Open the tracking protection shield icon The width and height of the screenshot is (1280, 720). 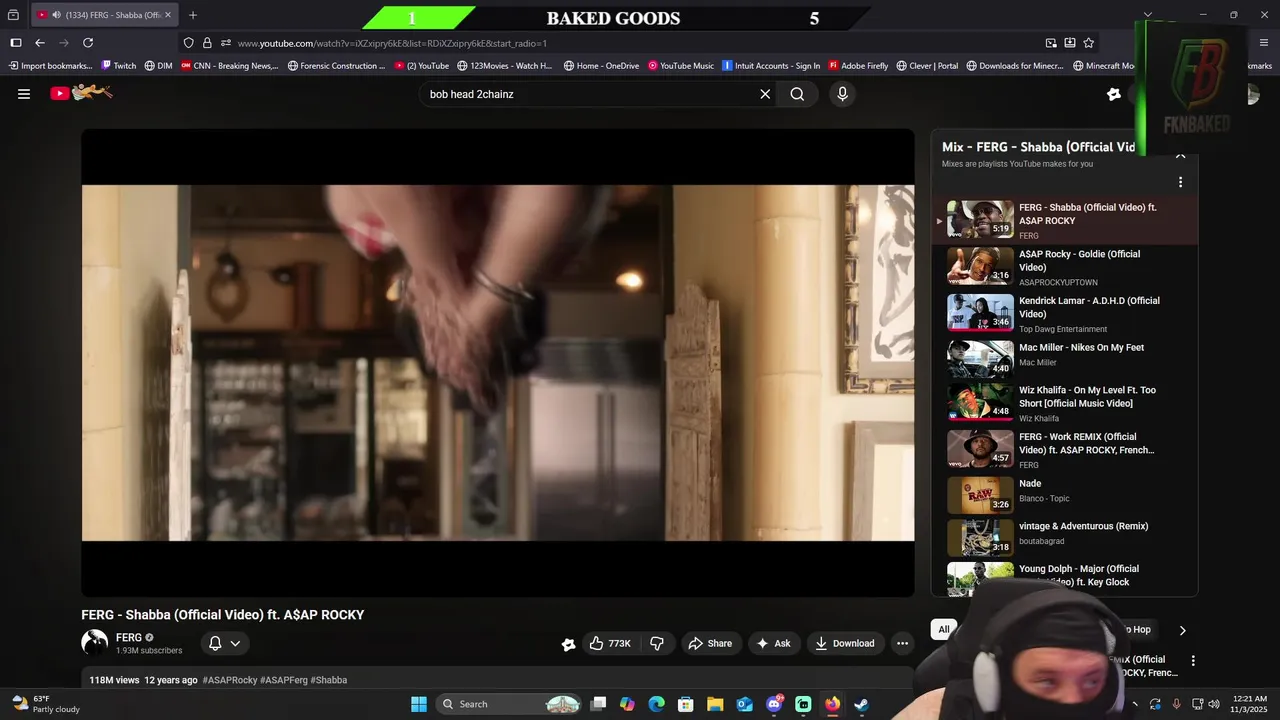coord(188,43)
